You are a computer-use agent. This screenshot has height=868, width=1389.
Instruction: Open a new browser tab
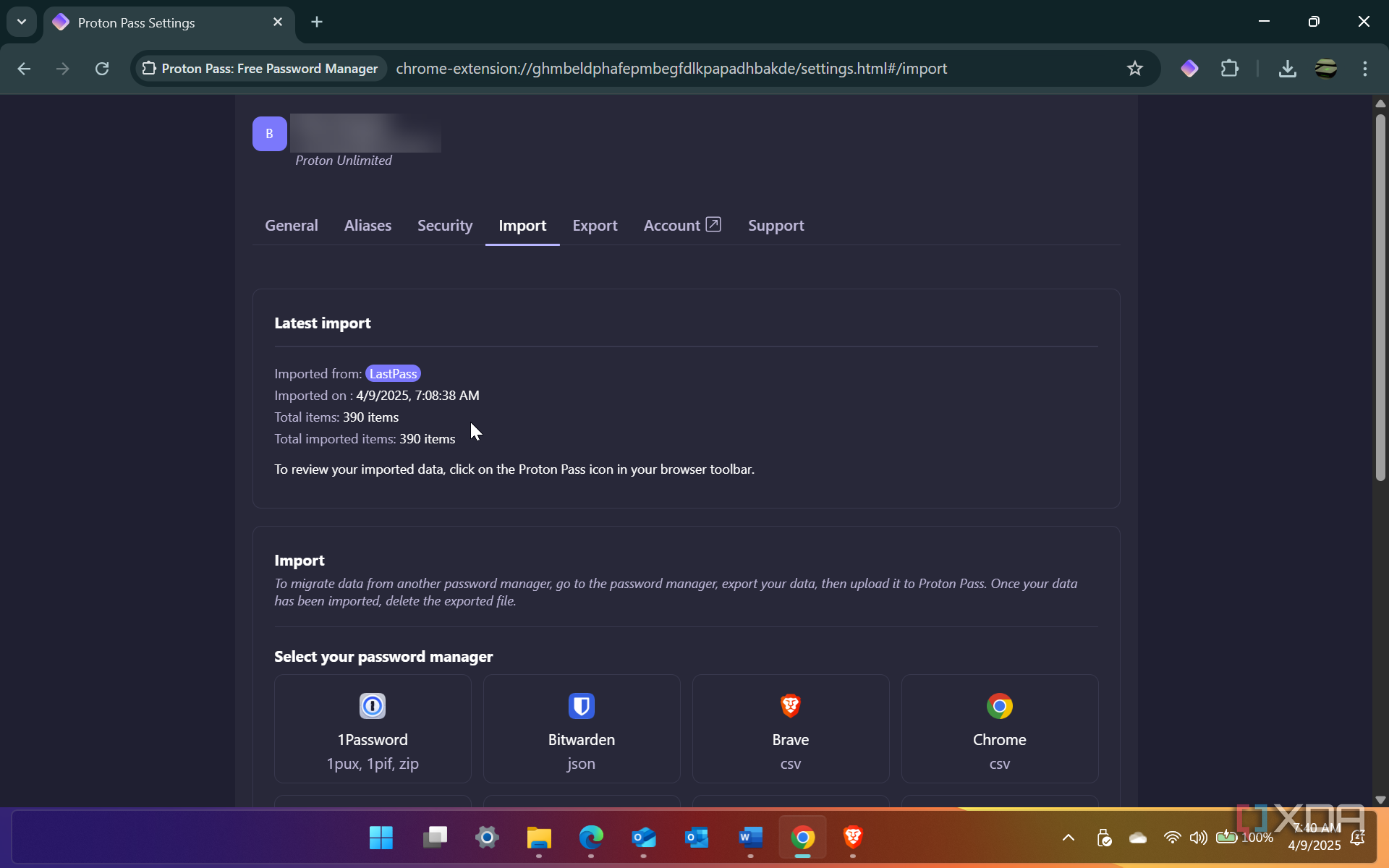point(317,22)
